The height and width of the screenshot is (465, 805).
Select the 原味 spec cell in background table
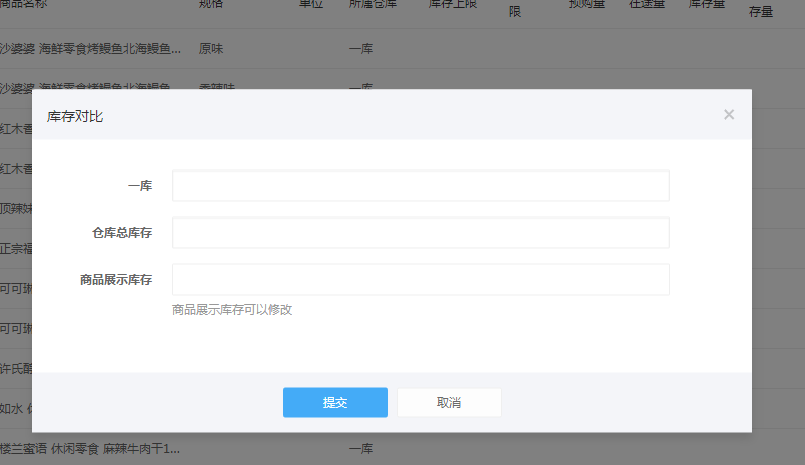211,49
